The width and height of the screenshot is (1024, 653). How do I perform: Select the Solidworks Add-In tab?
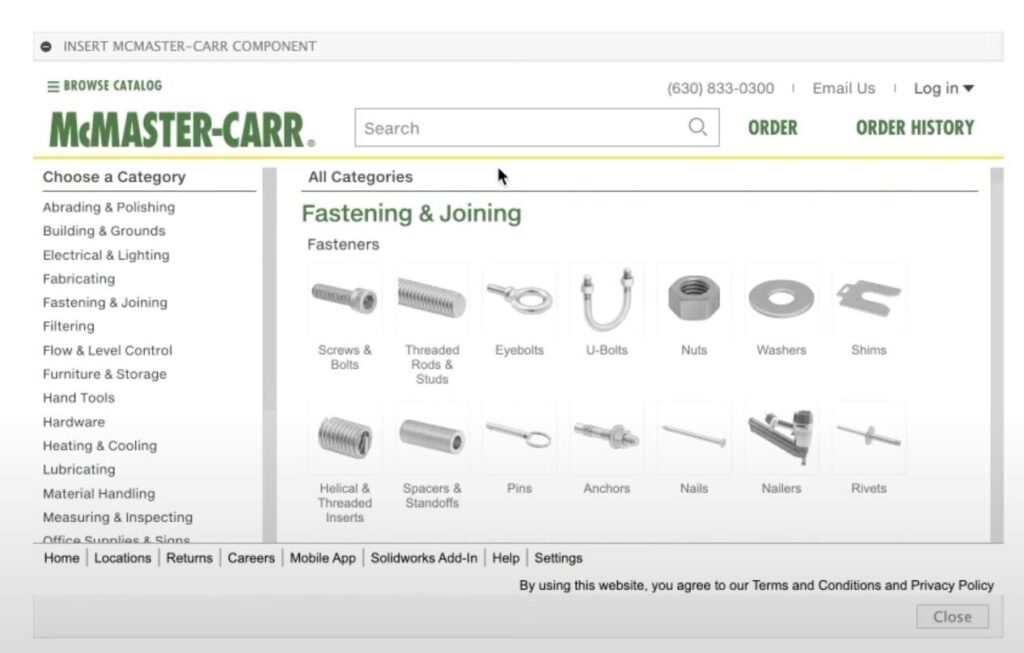tap(423, 558)
